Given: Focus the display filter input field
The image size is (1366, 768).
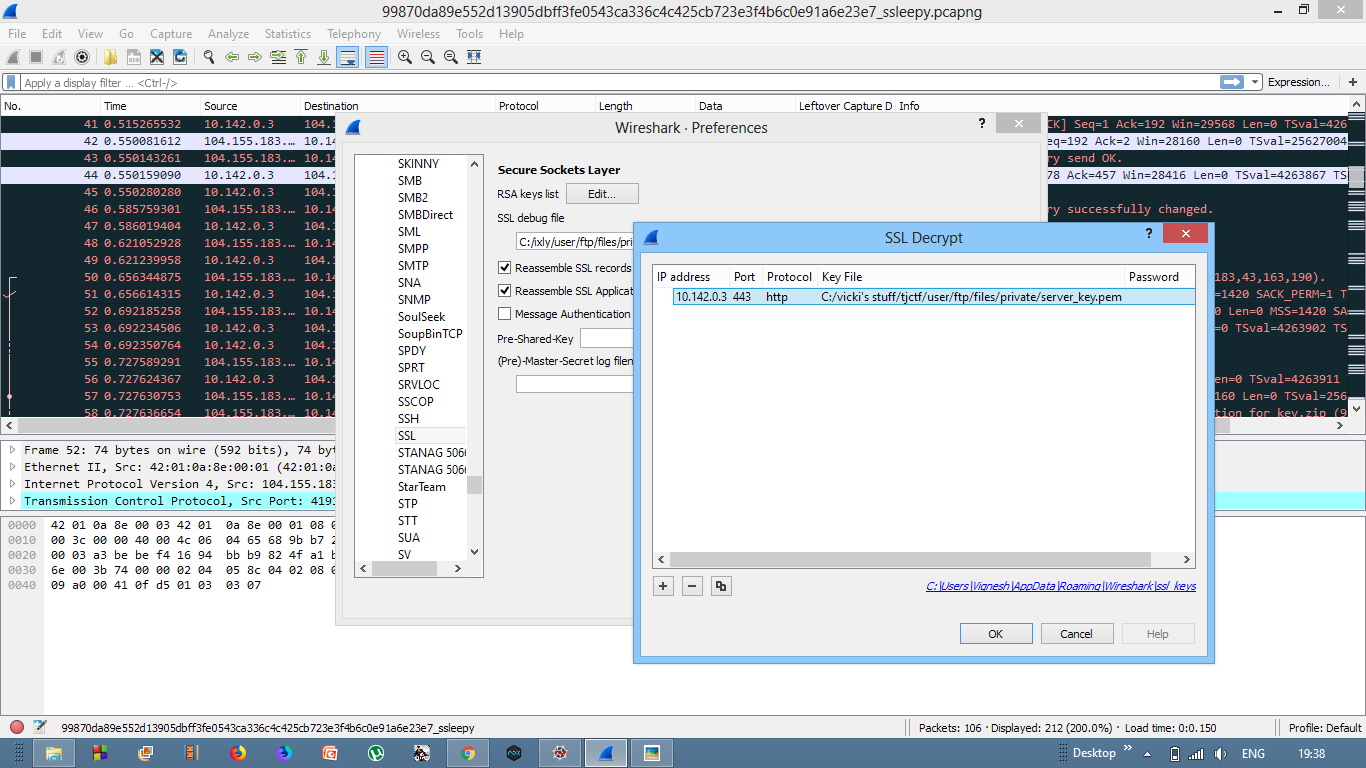Looking at the screenshot, I should click(x=620, y=82).
